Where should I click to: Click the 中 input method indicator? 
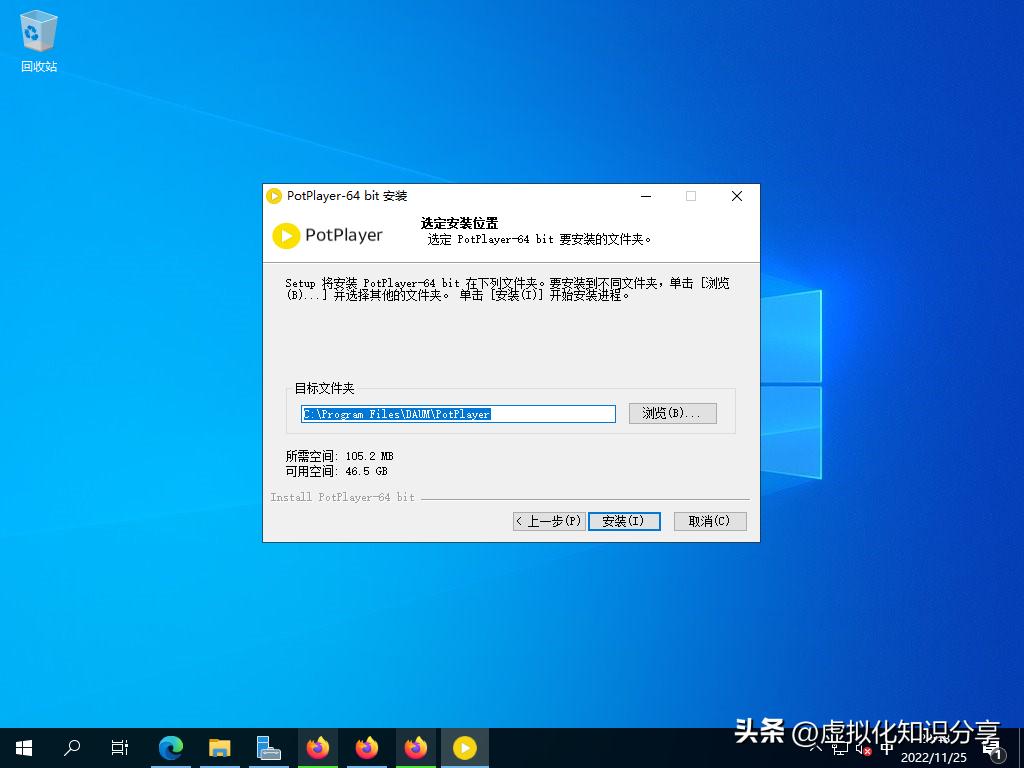pyautogui.click(x=886, y=748)
